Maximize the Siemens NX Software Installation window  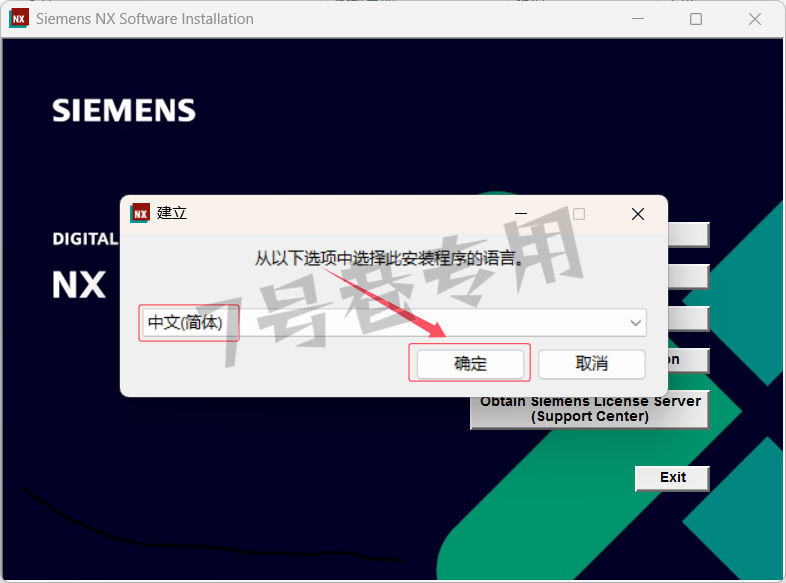point(696,19)
